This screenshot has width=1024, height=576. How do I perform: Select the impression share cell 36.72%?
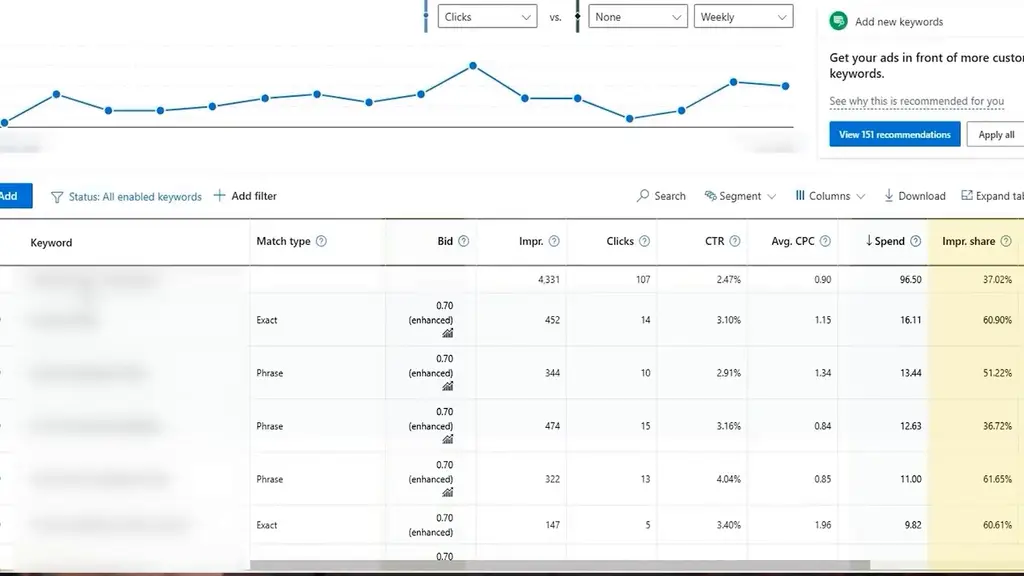pos(997,426)
